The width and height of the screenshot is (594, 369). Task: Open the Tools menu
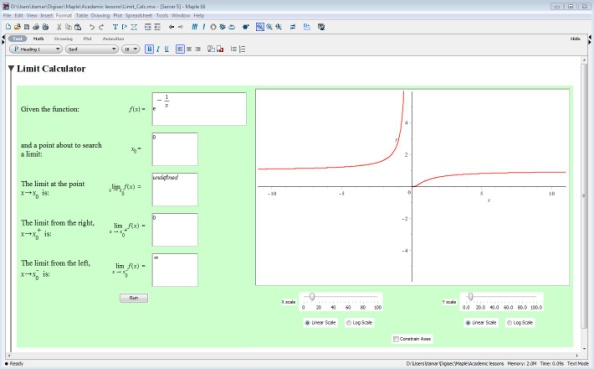[x=162, y=16]
